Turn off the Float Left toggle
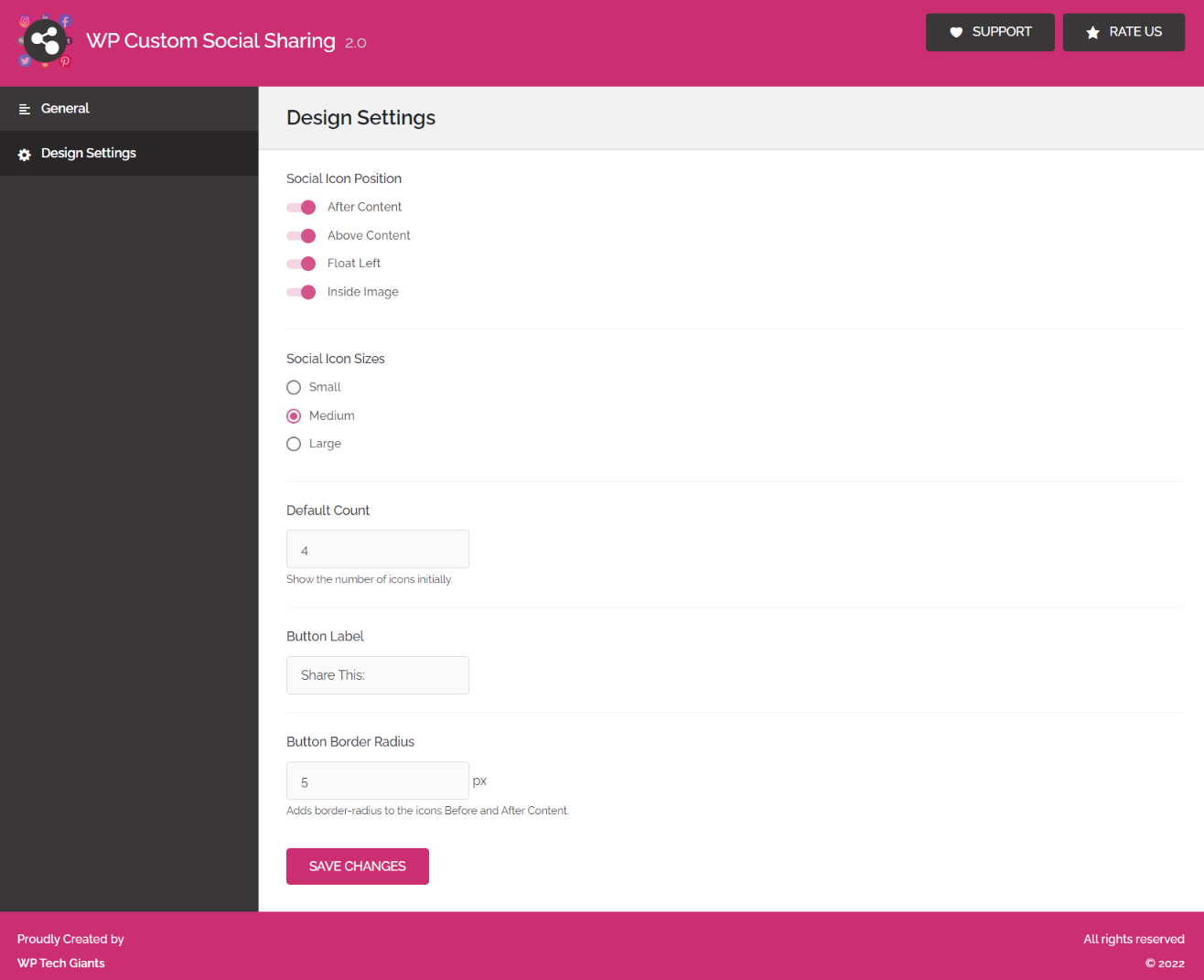Image resolution: width=1204 pixels, height=980 pixels. [301, 264]
